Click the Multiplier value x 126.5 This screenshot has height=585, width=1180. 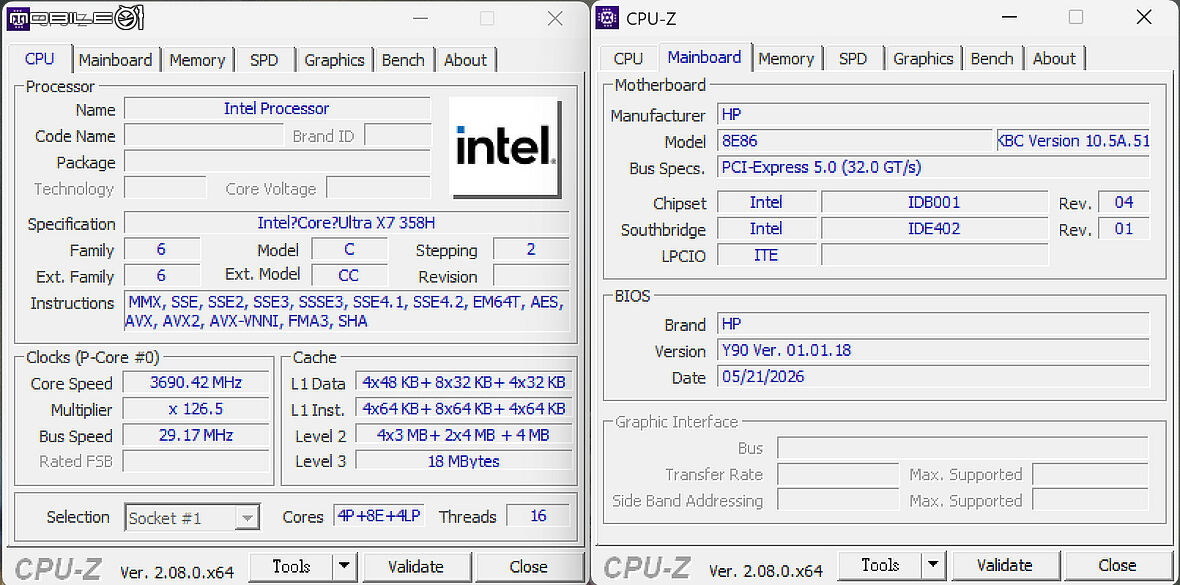(196, 409)
